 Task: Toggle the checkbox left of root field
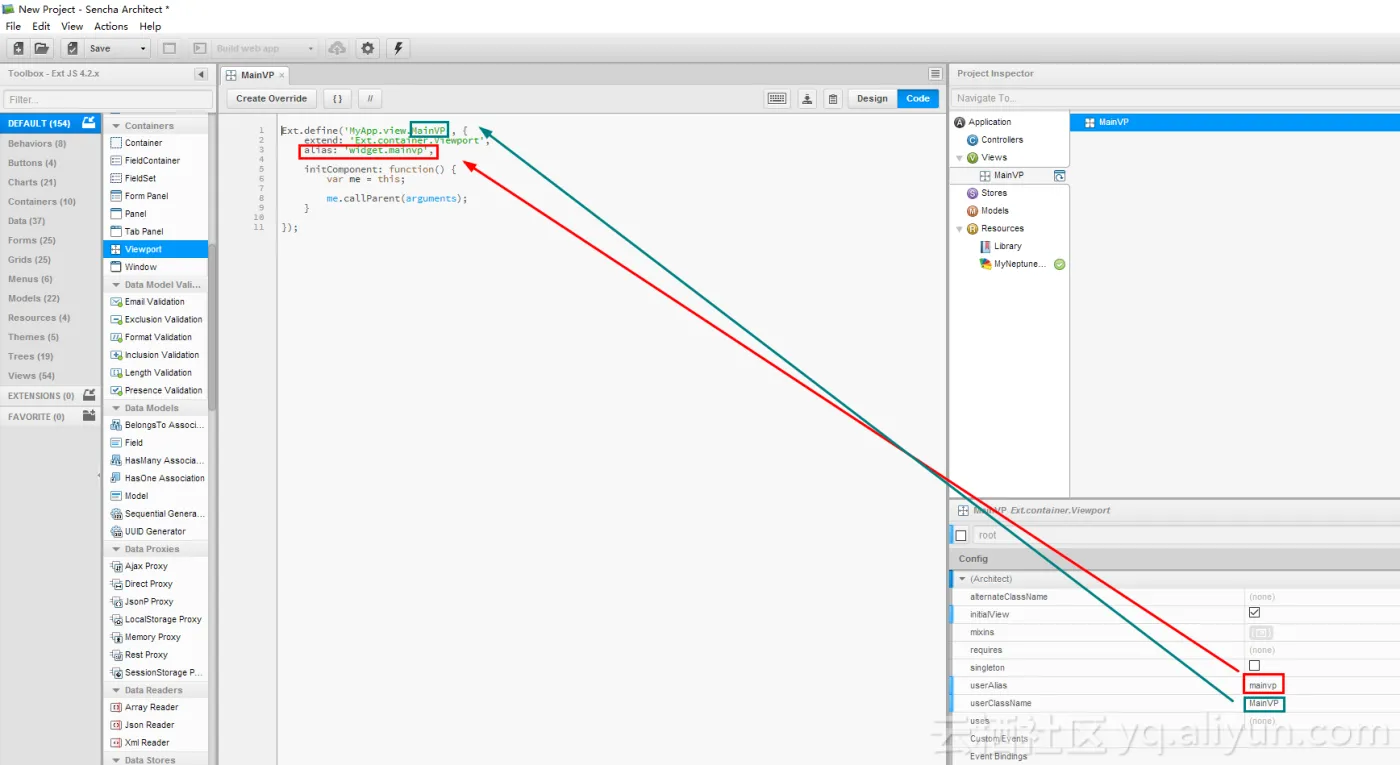[x=961, y=535]
